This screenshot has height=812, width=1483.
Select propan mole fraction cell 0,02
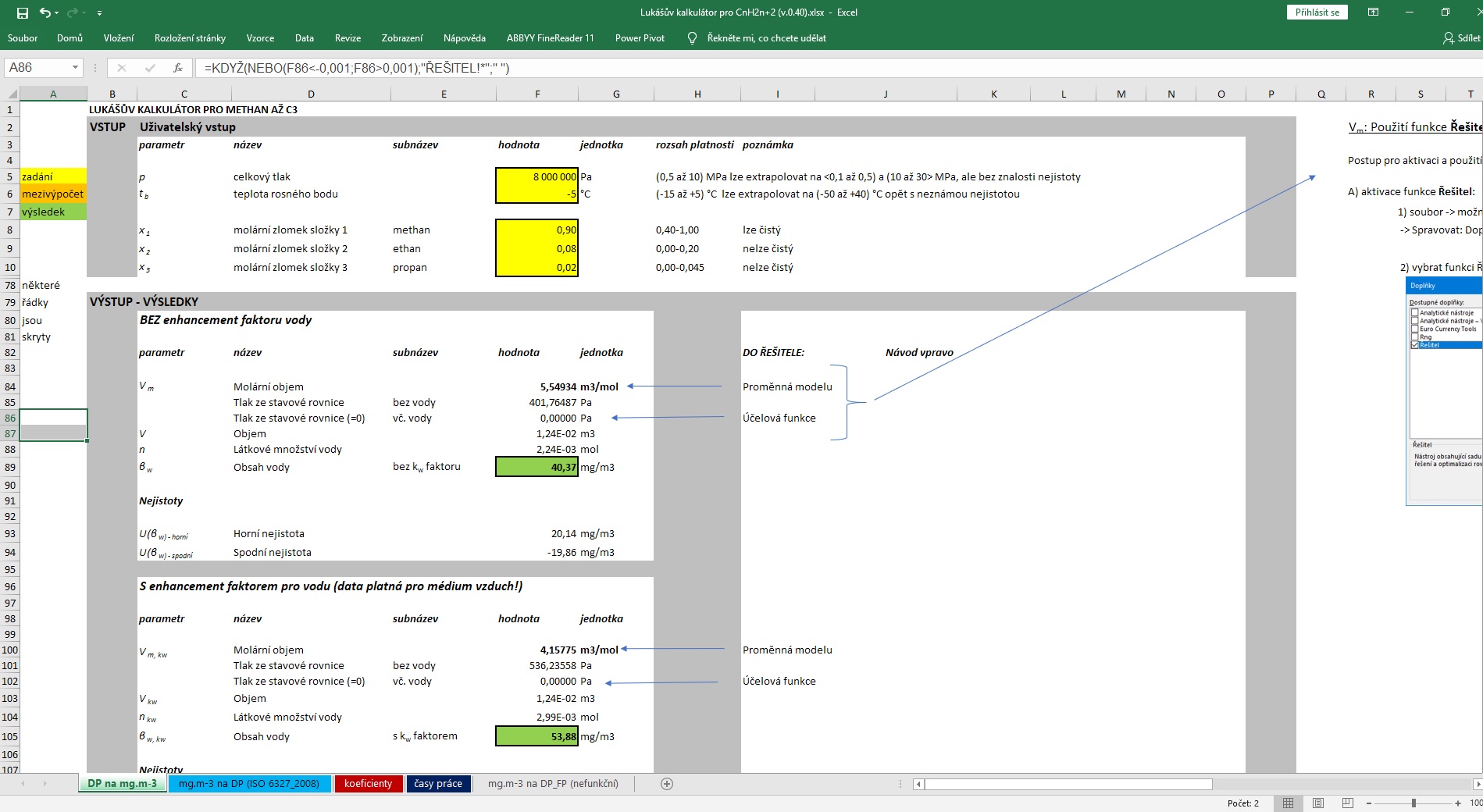537,267
